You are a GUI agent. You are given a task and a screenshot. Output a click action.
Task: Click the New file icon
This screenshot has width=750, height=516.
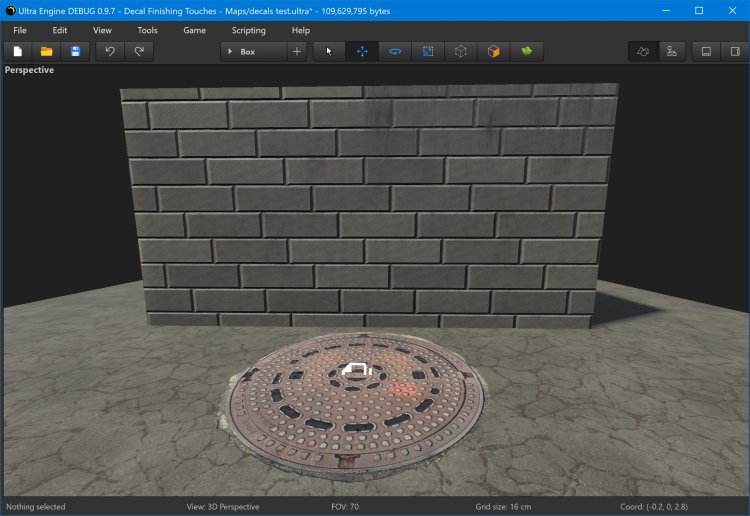click(18, 51)
